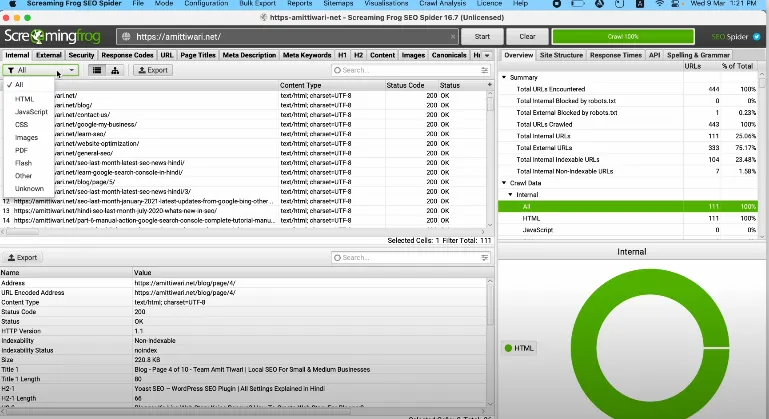Select HTML from the filter dropdown list
769x419 pixels.
pos(25,98)
